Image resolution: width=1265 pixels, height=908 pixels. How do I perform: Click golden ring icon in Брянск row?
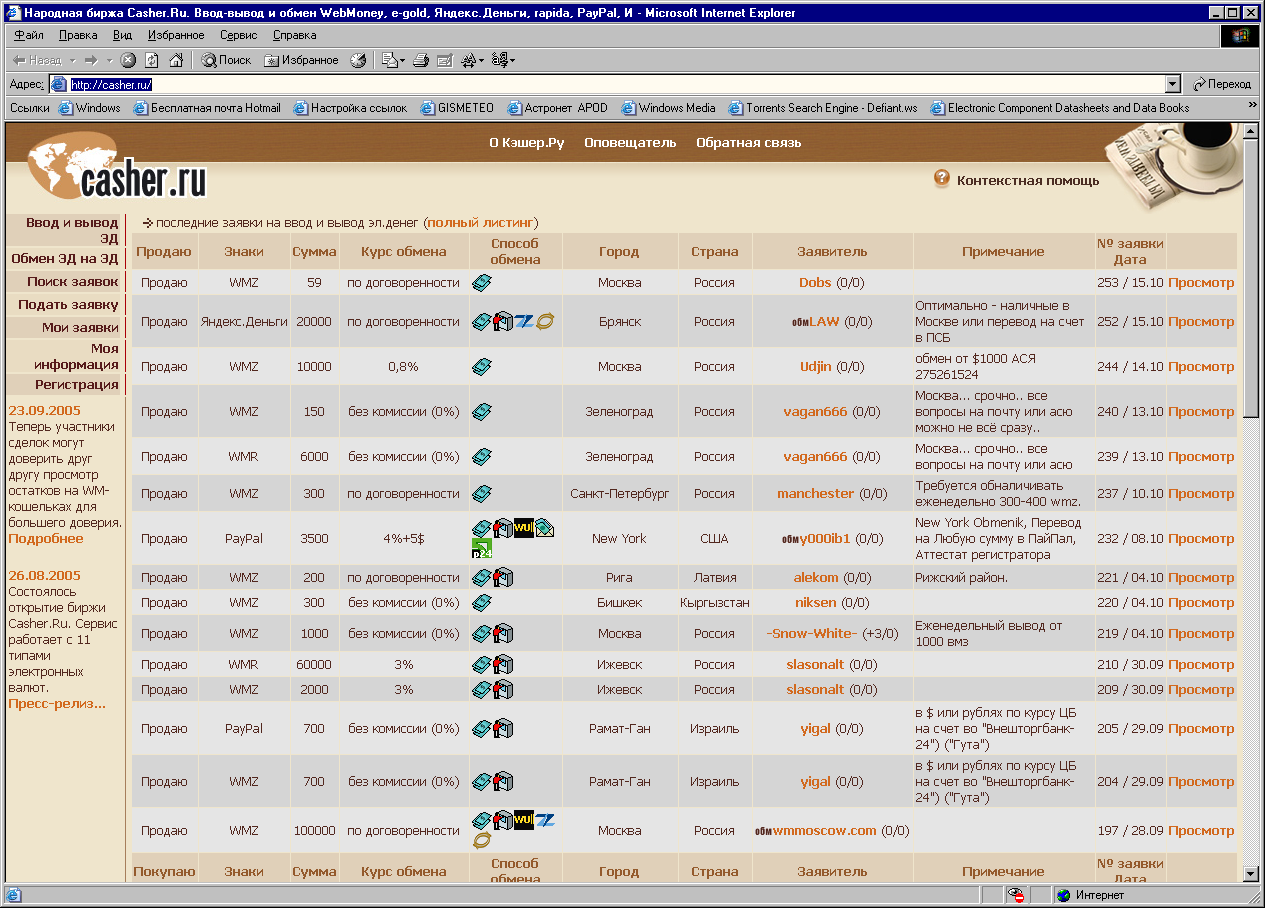[x=545, y=321]
